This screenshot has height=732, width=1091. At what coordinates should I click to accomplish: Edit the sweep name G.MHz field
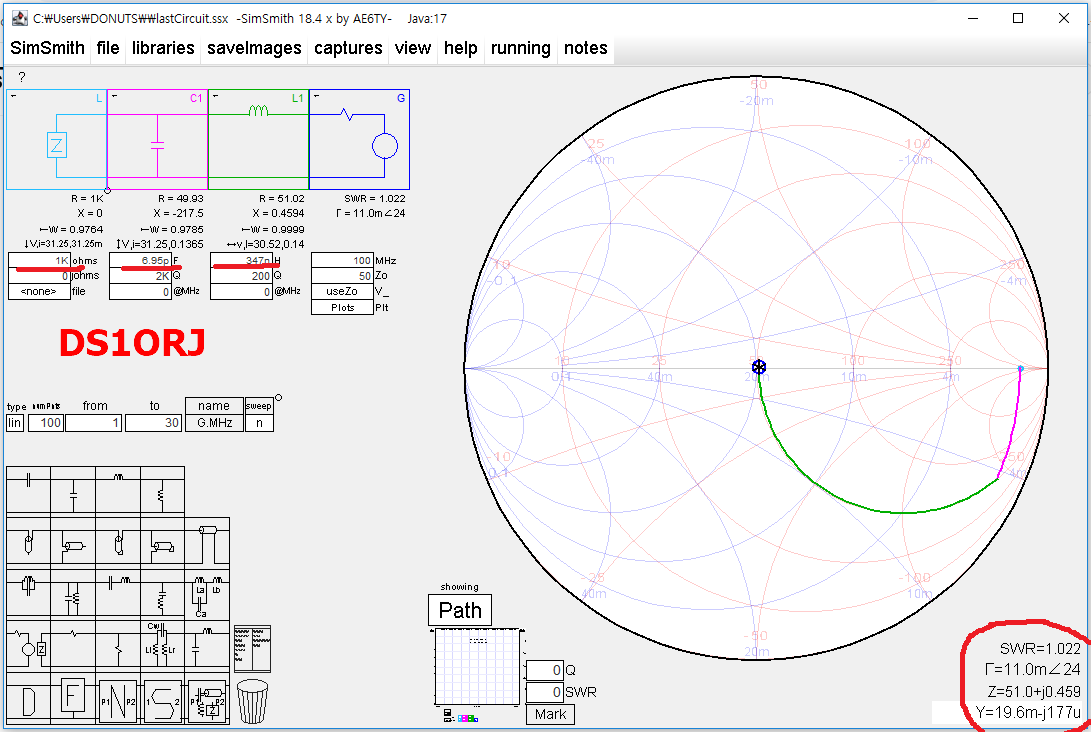(214, 422)
